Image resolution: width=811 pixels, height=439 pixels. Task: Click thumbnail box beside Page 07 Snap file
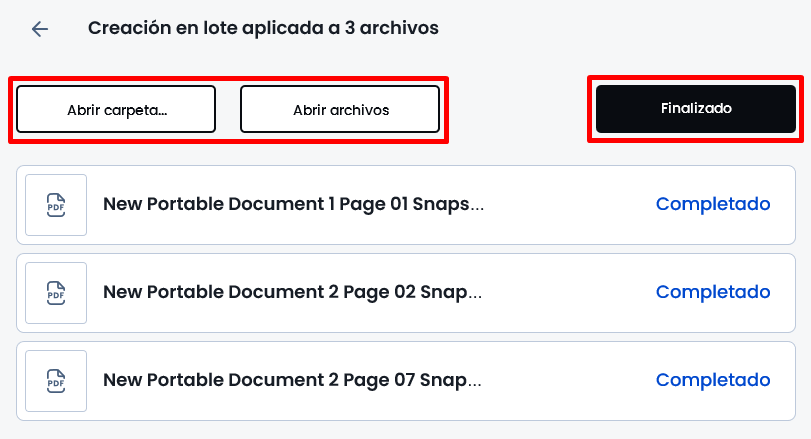56,381
